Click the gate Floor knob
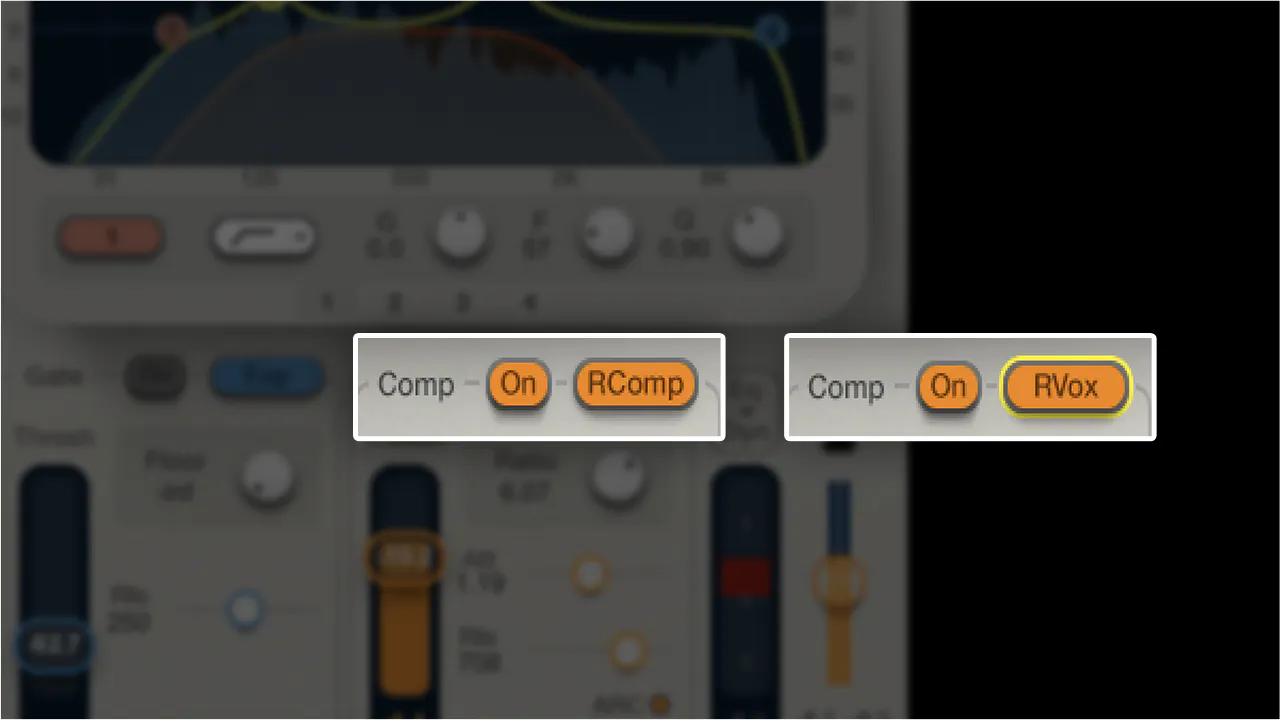 [268, 476]
